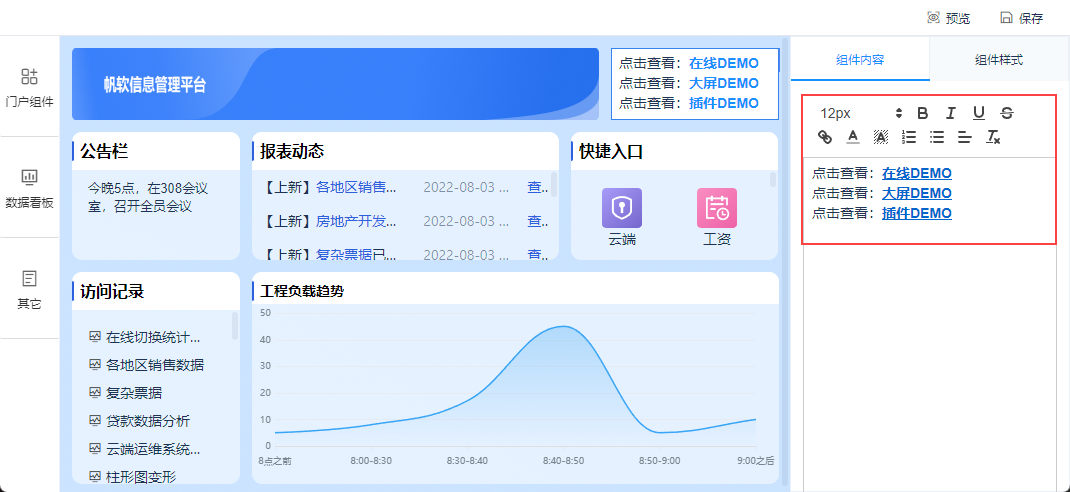Click the chart icon beside 贷款数据分析

point(95,421)
